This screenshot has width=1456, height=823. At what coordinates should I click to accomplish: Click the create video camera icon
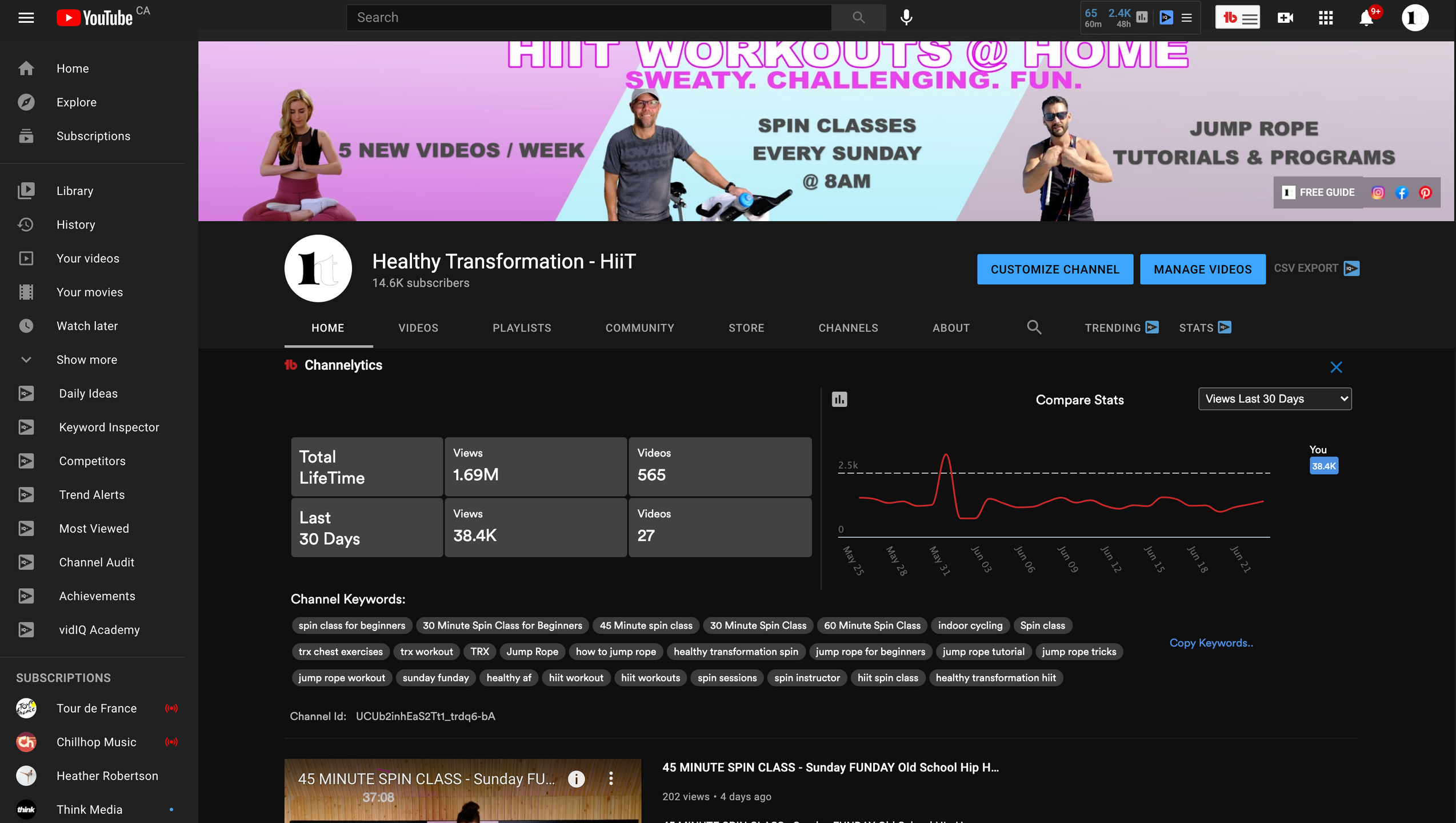tap(1285, 18)
